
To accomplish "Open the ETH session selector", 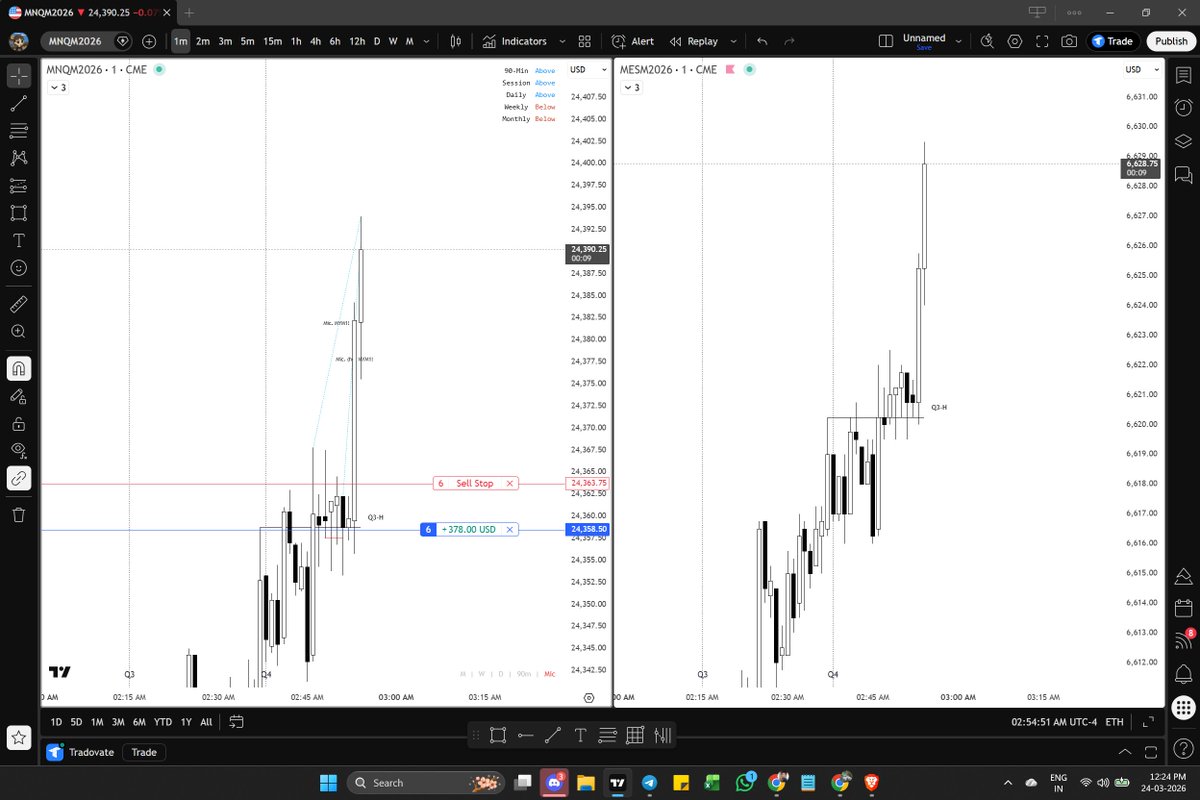I will [x=1115, y=722].
